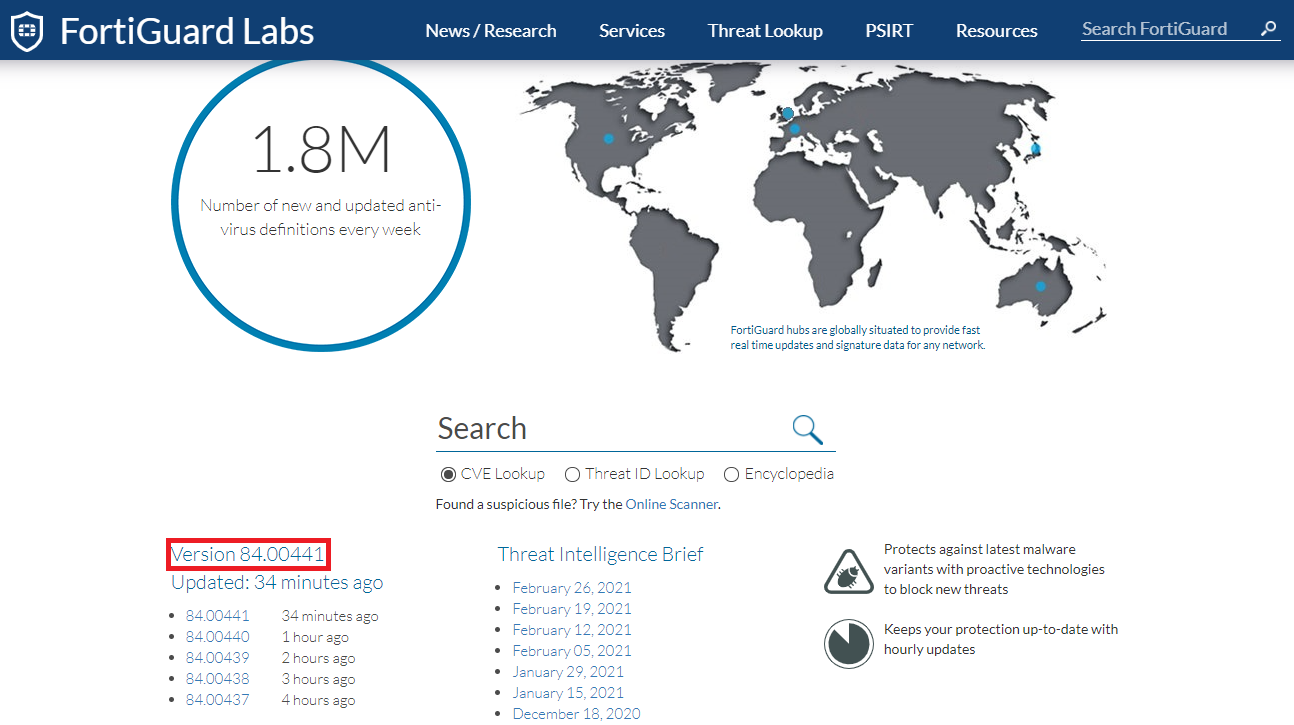
Task: Open the Updated: 34 minutes ago link
Action: (x=277, y=582)
